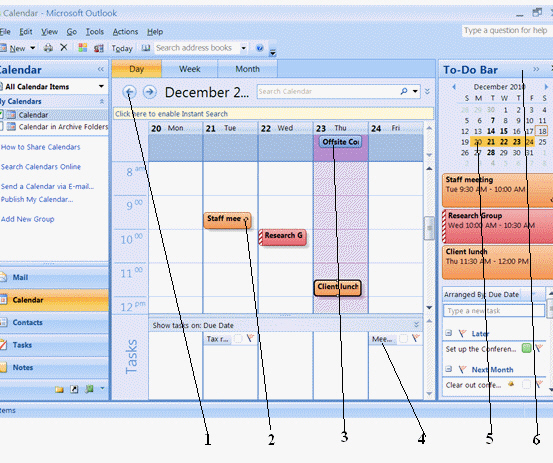Open the Go menu
The image size is (553, 463).
(x=72, y=32)
